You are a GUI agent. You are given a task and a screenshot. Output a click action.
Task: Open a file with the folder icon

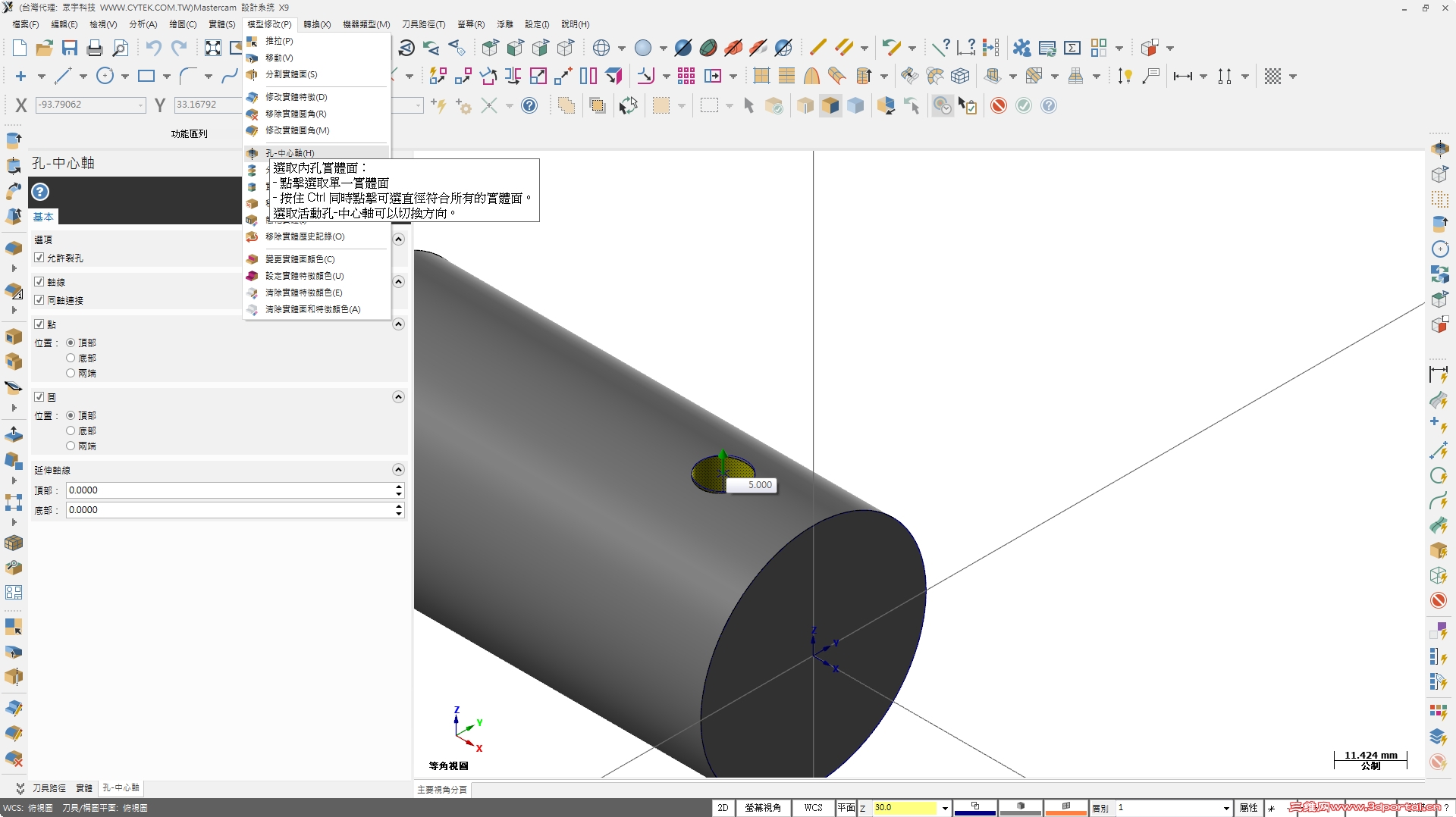[45, 49]
